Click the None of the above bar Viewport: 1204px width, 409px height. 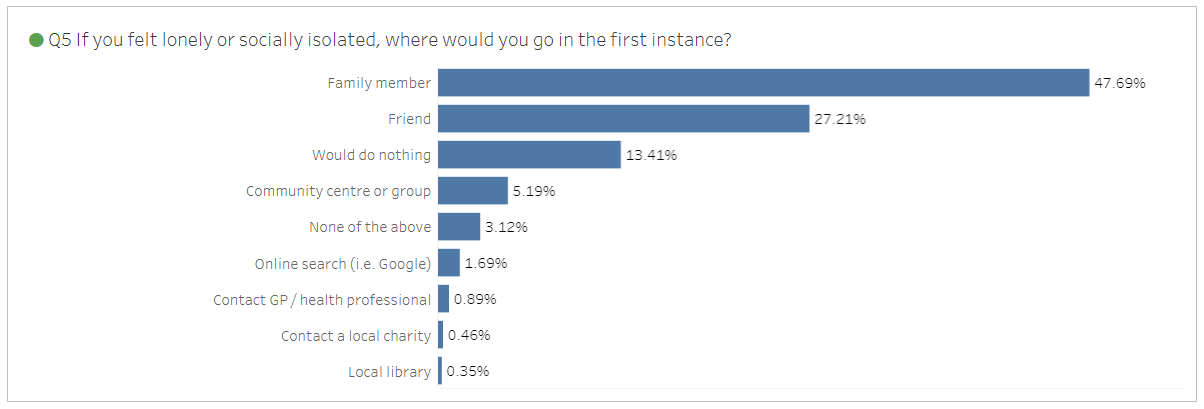click(x=459, y=227)
